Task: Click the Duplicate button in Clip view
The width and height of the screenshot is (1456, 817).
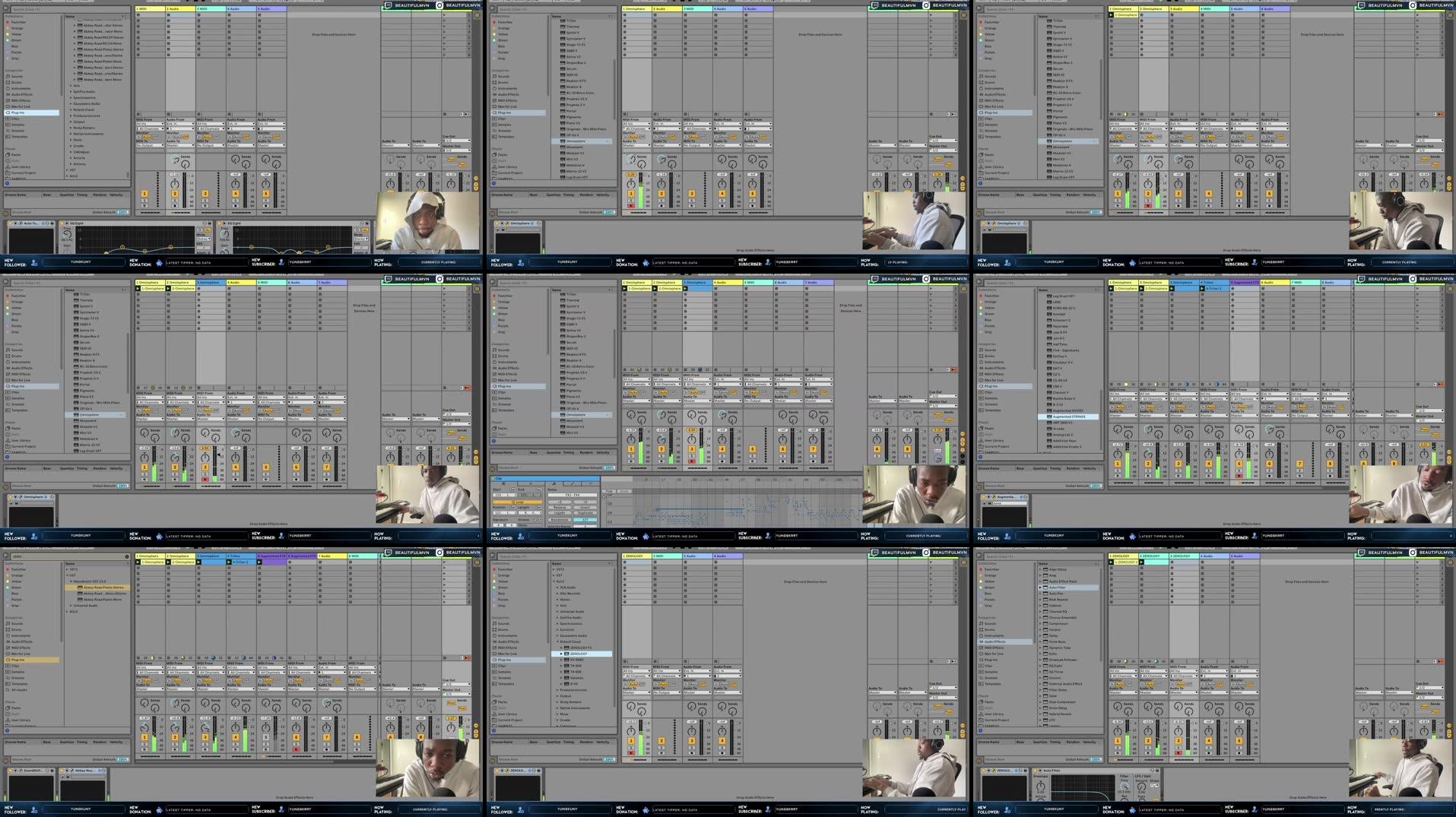Action: pos(585,513)
